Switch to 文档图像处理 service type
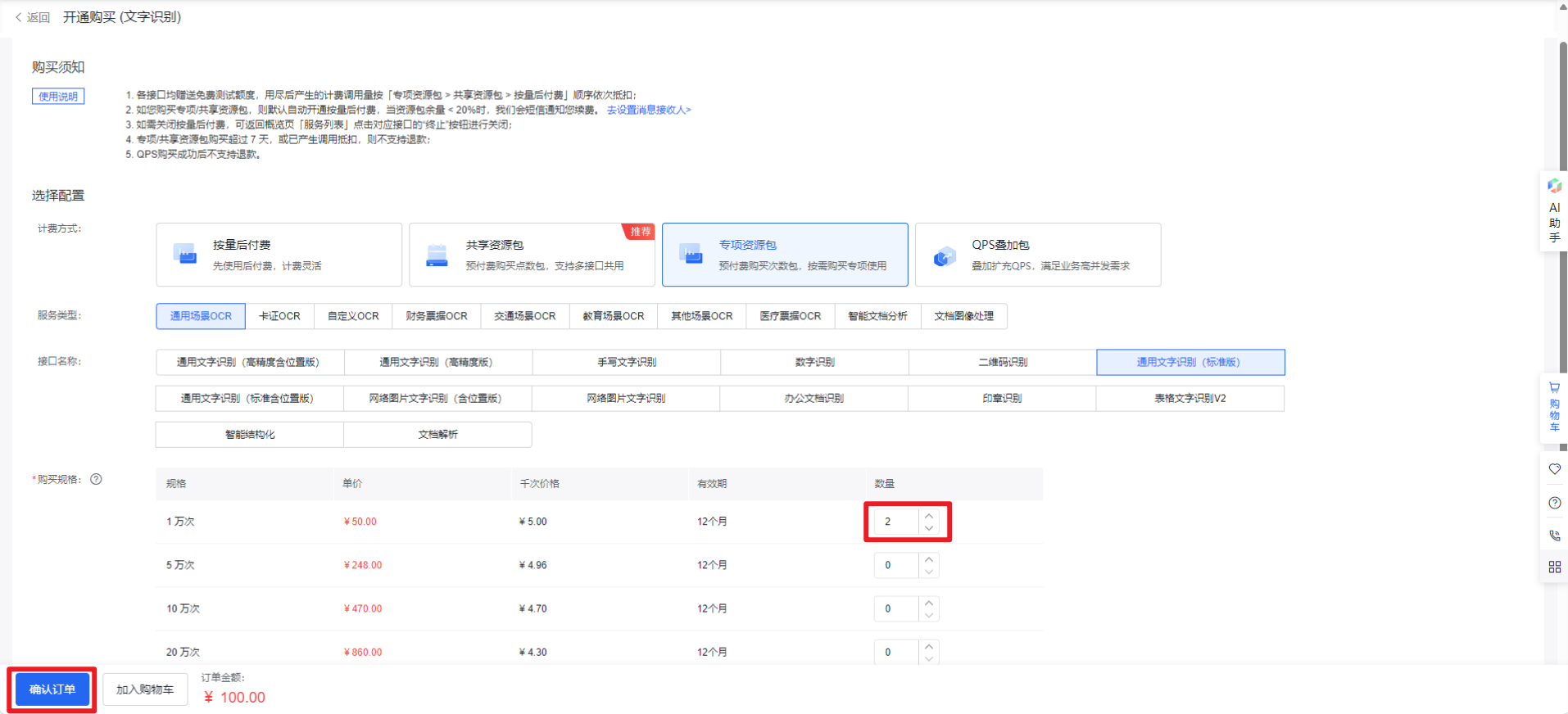The width and height of the screenshot is (1568, 714). [x=964, y=316]
